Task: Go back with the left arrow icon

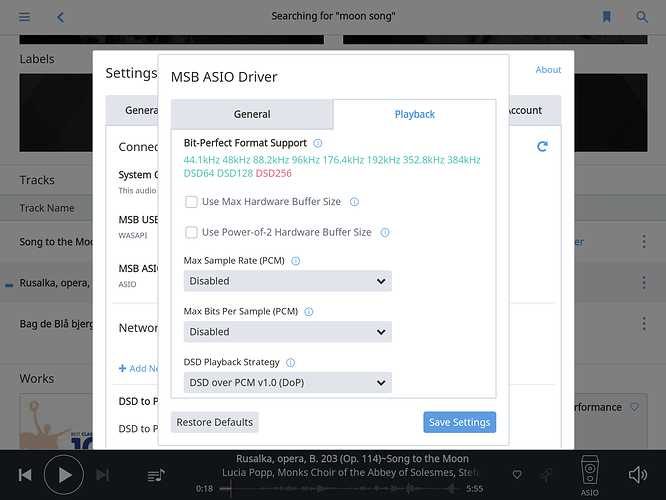Action: [60, 17]
